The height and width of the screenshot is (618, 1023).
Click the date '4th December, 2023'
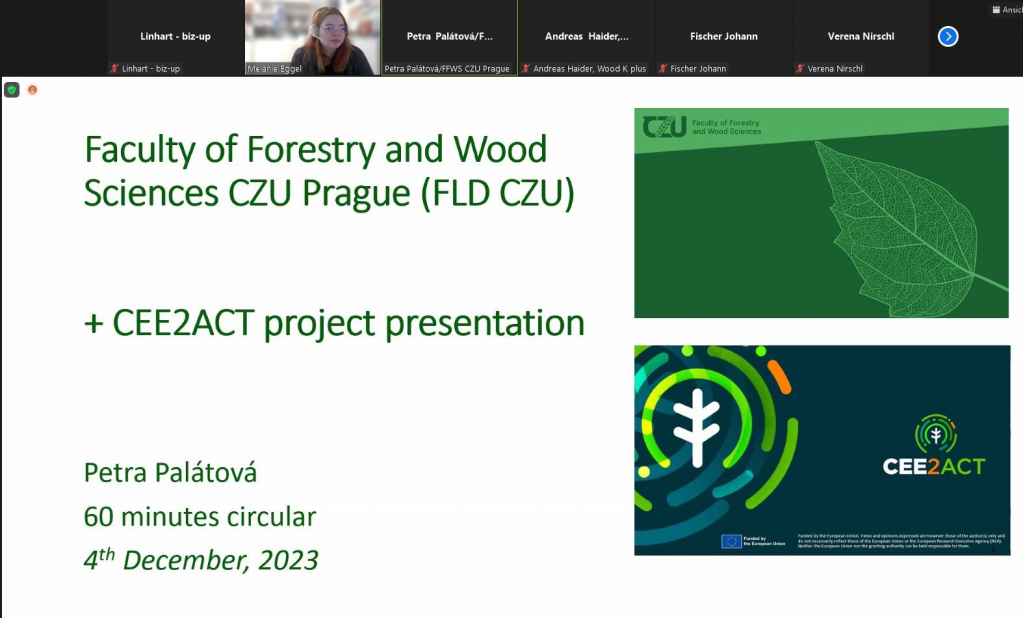coord(201,560)
